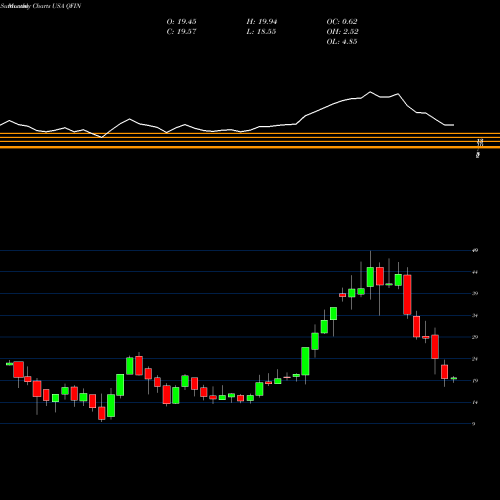Click the 'OC: 0.62' reading
This screenshot has width=500, height=500.
pyautogui.click(x=342, y=22)
